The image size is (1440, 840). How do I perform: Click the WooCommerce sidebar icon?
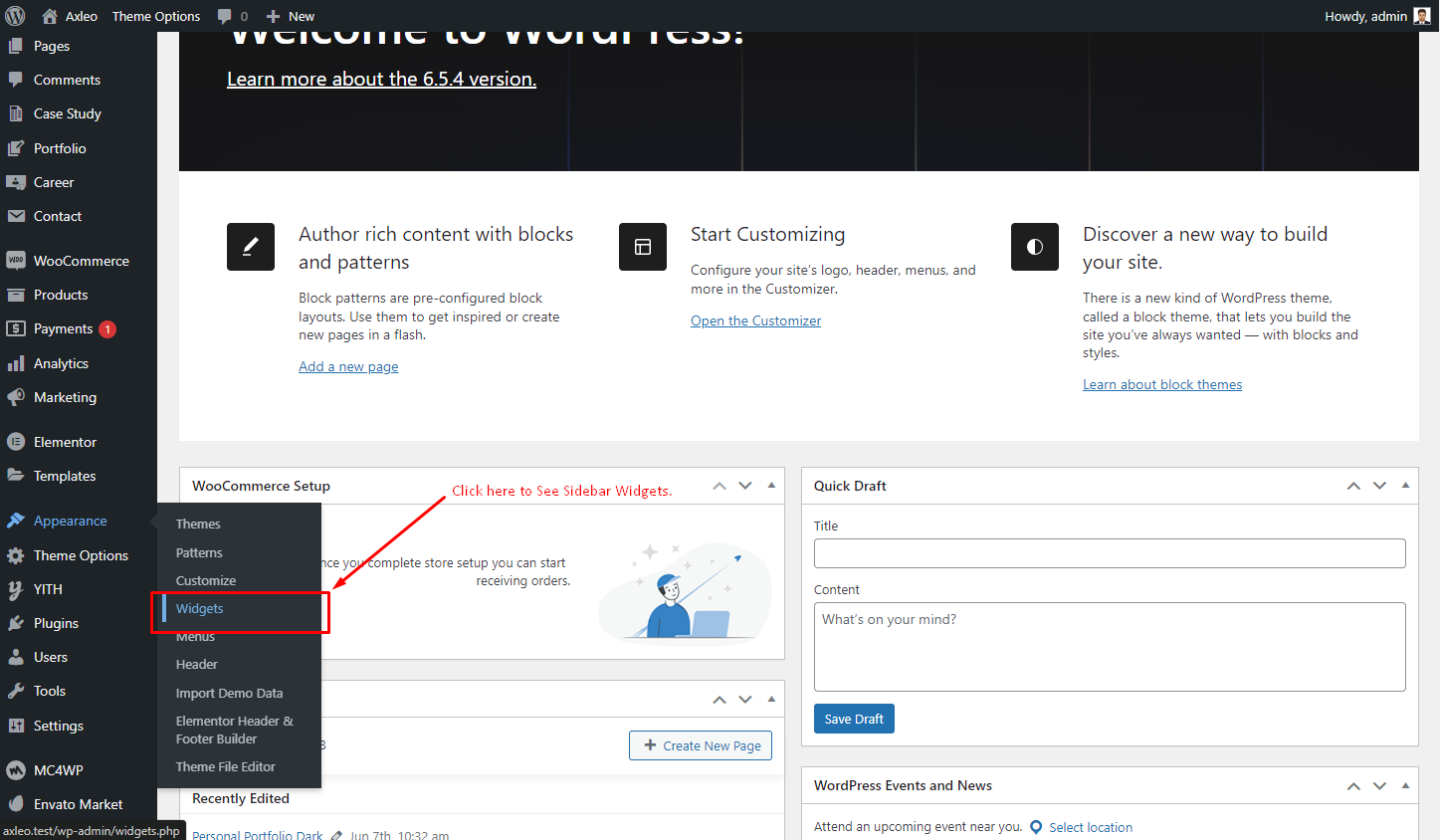tap(16, 261)
